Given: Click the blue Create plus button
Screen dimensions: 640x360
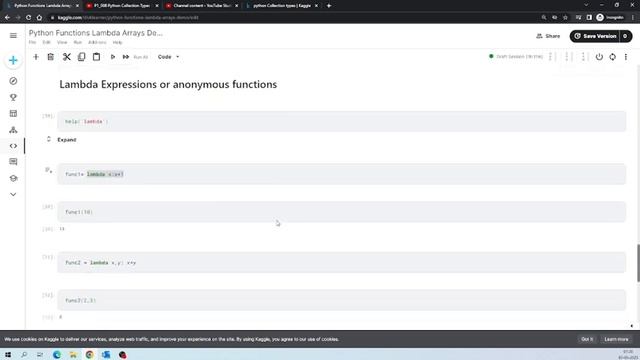Looking at the screenshot, I should coord(13,60).
